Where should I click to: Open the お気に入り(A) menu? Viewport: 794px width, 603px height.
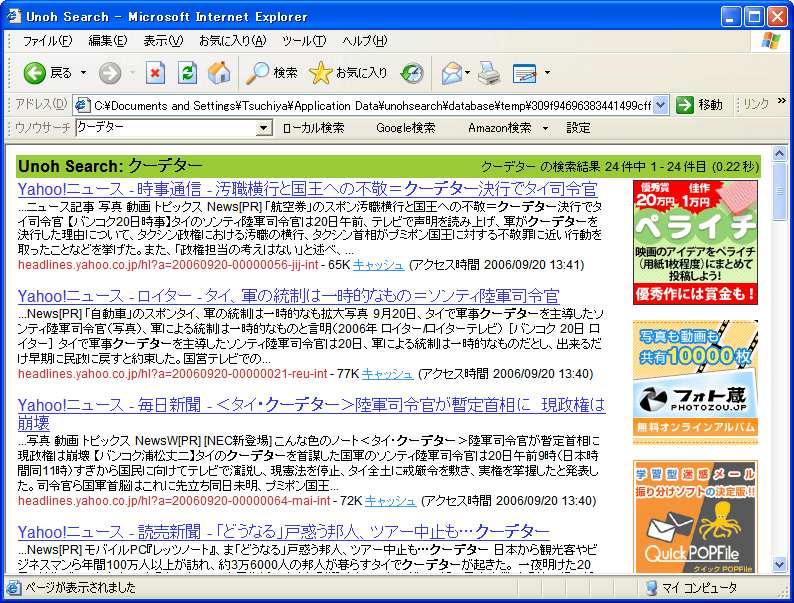point(232,41)
